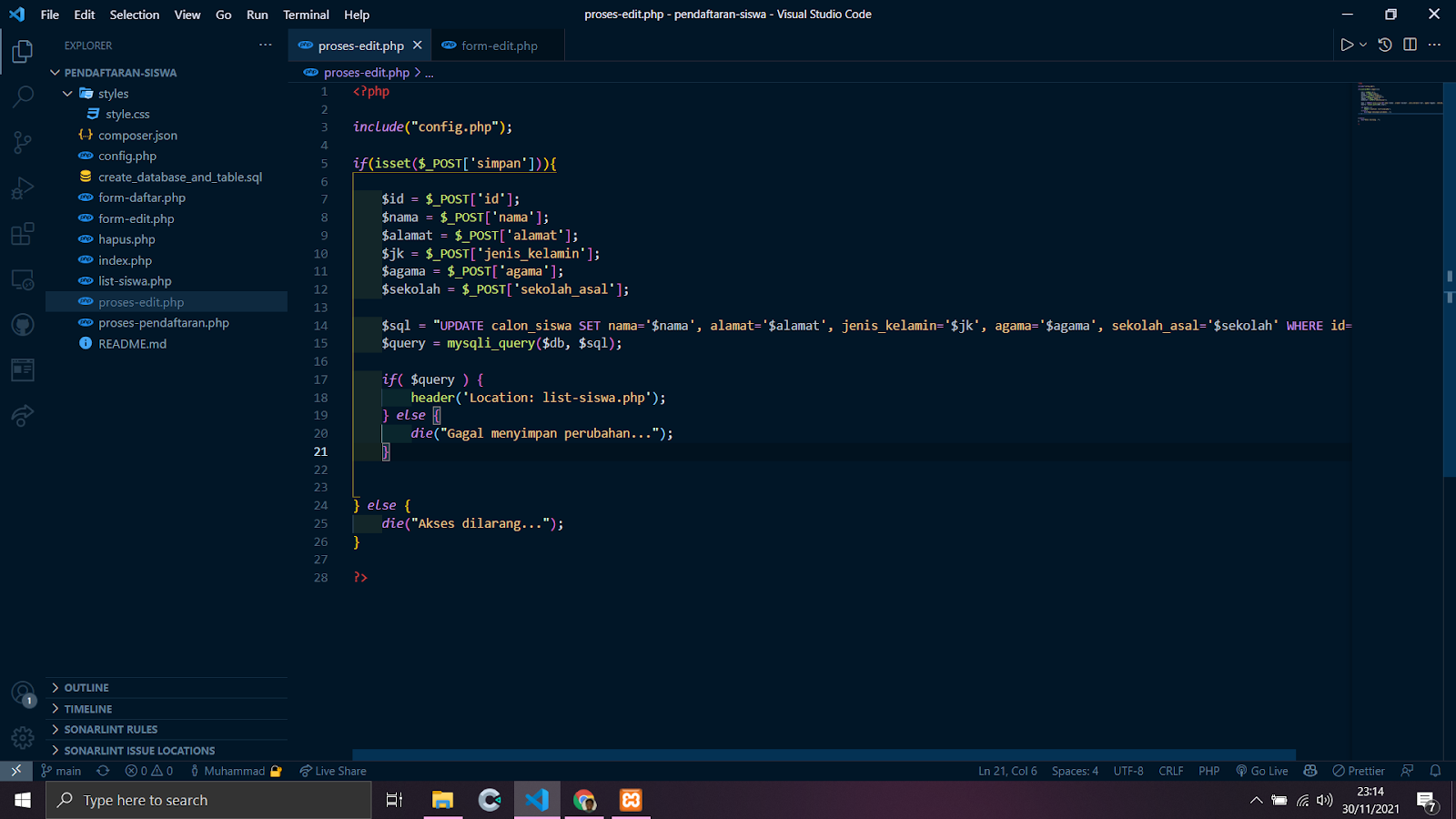Open README.md in the explorer
This screenshot has height=819, width=1456.
tap(167, 344)
